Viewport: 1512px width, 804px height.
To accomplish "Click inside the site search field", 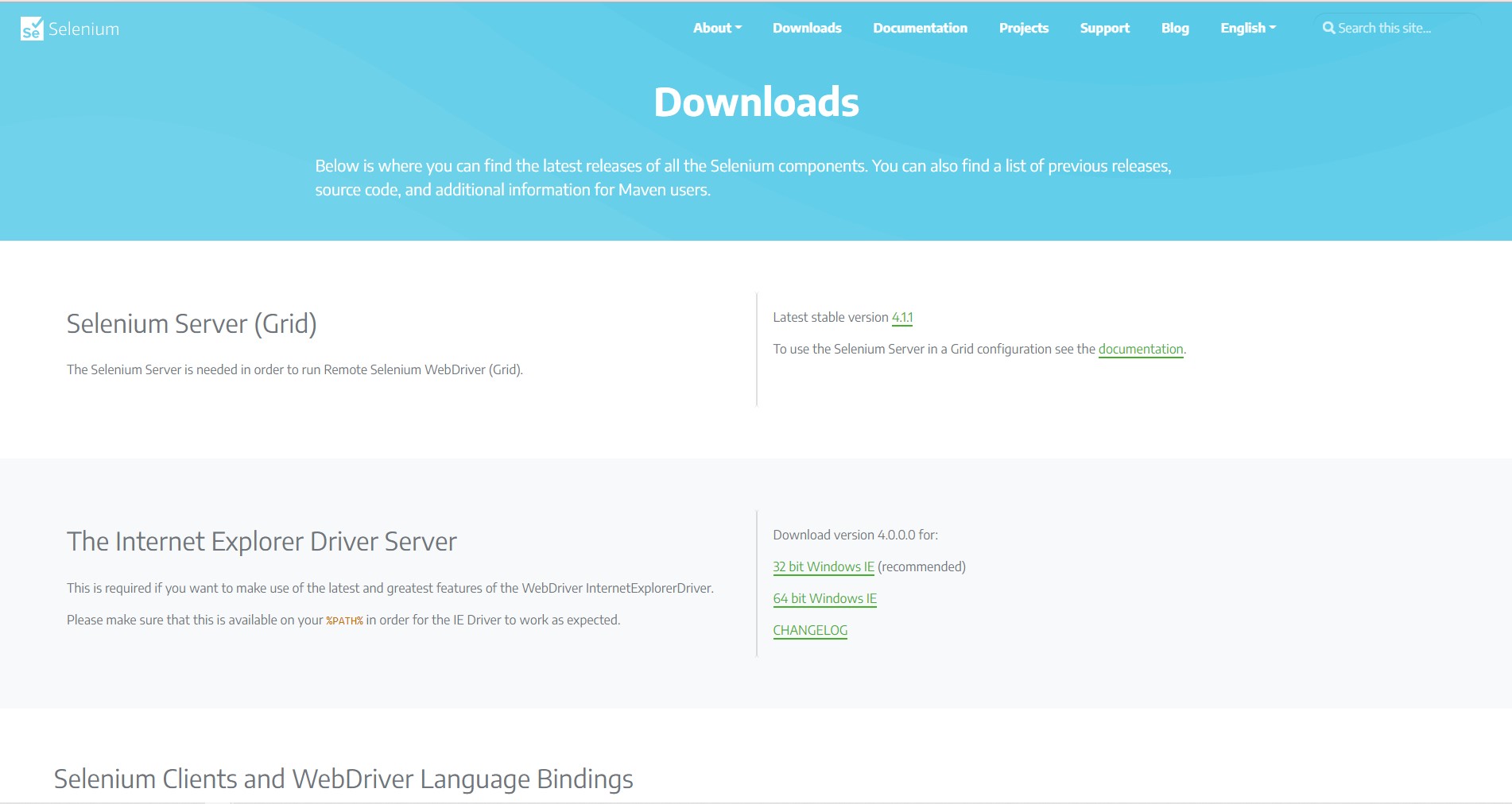I will click(1399, 27).
